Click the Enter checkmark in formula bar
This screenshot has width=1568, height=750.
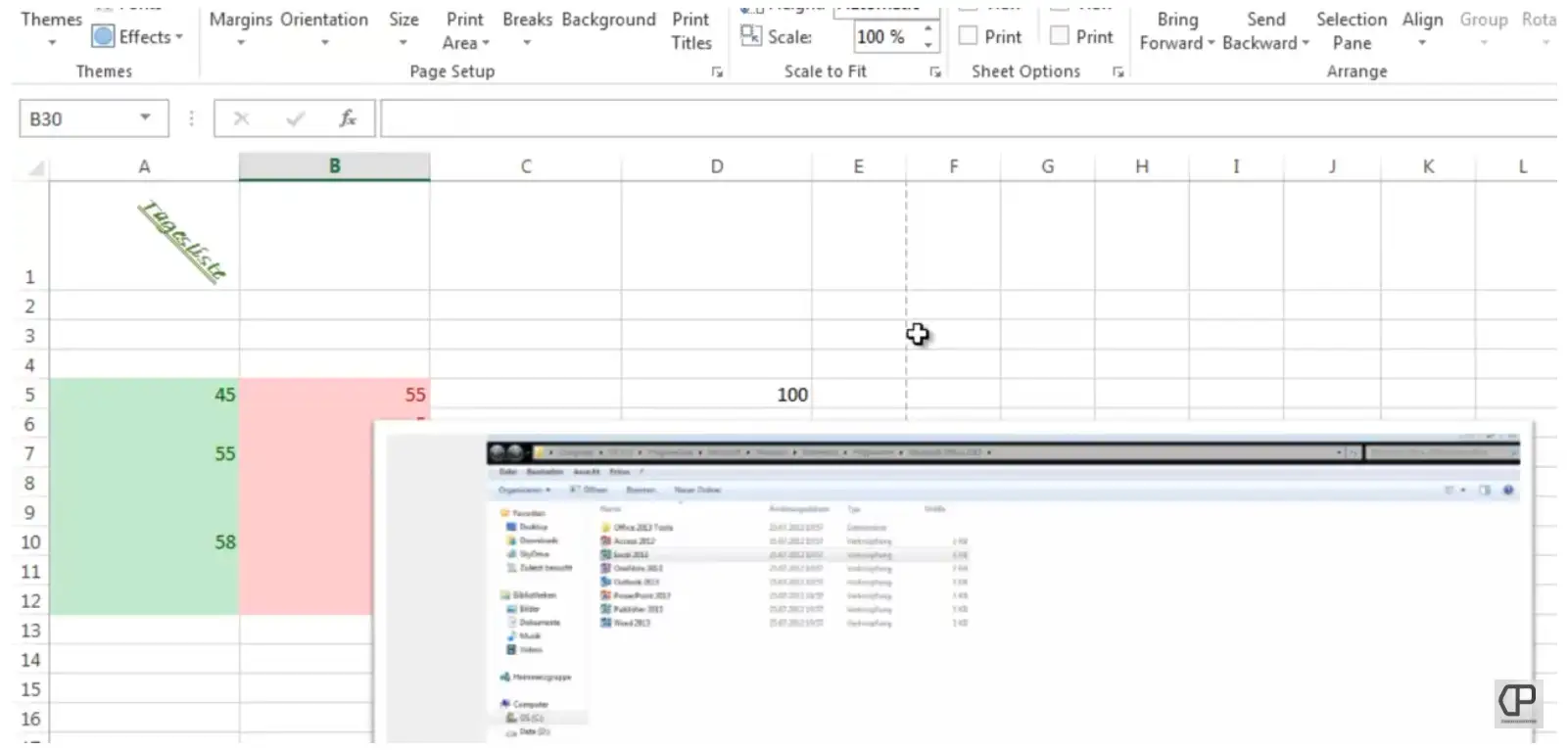[295, 118]
